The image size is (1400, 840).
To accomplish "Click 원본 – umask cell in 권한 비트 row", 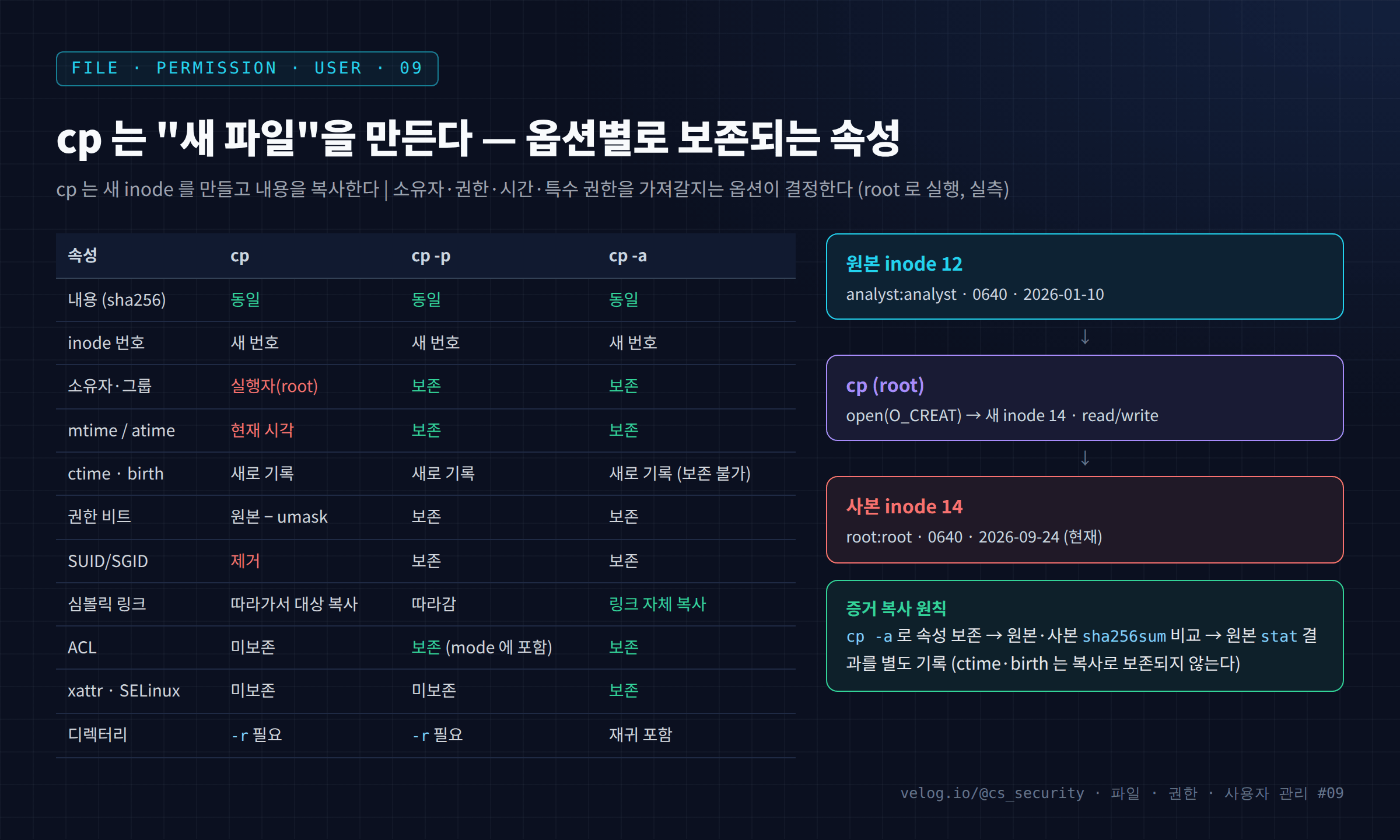I will click(x=279, y=517).
